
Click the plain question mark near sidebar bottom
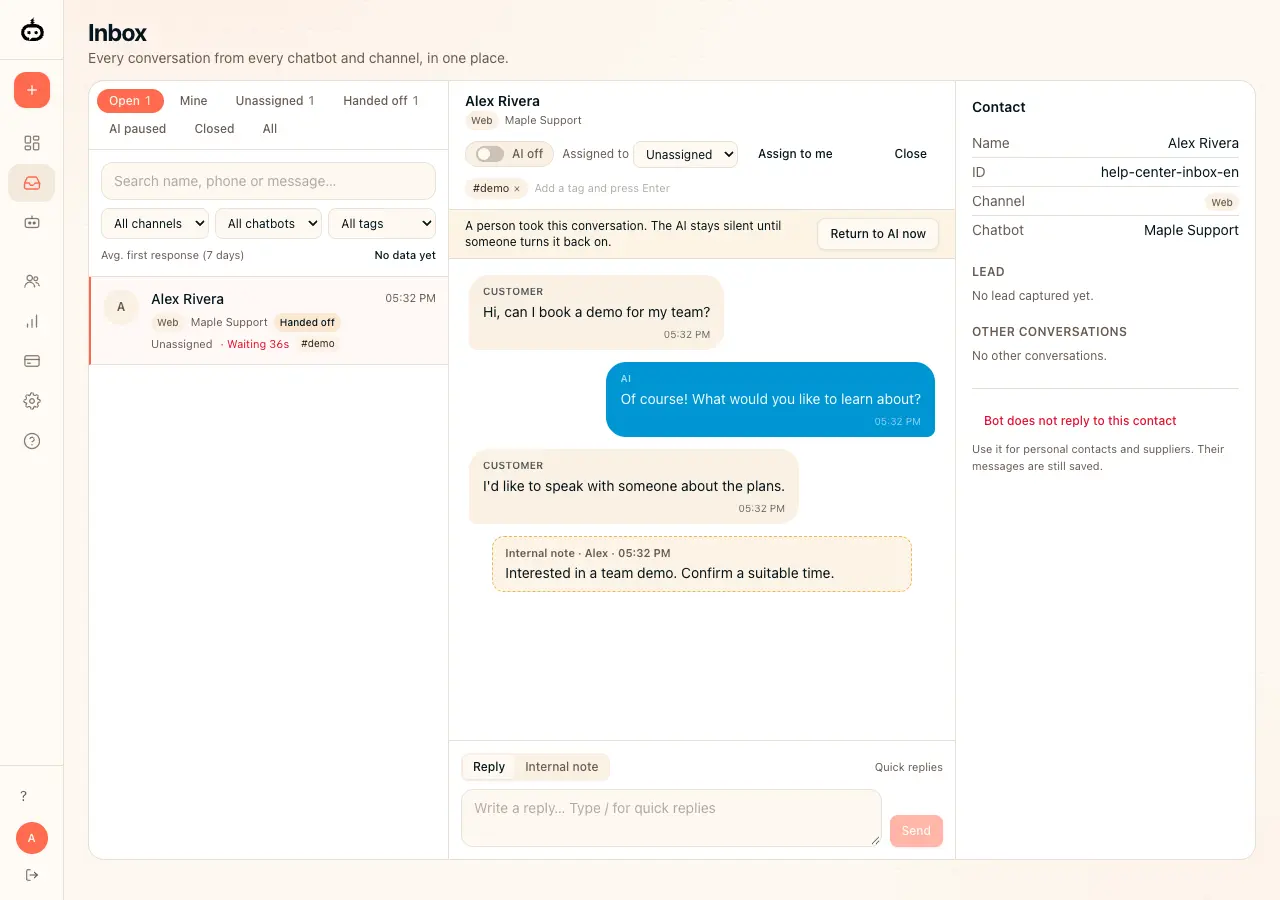pos(24,796)
